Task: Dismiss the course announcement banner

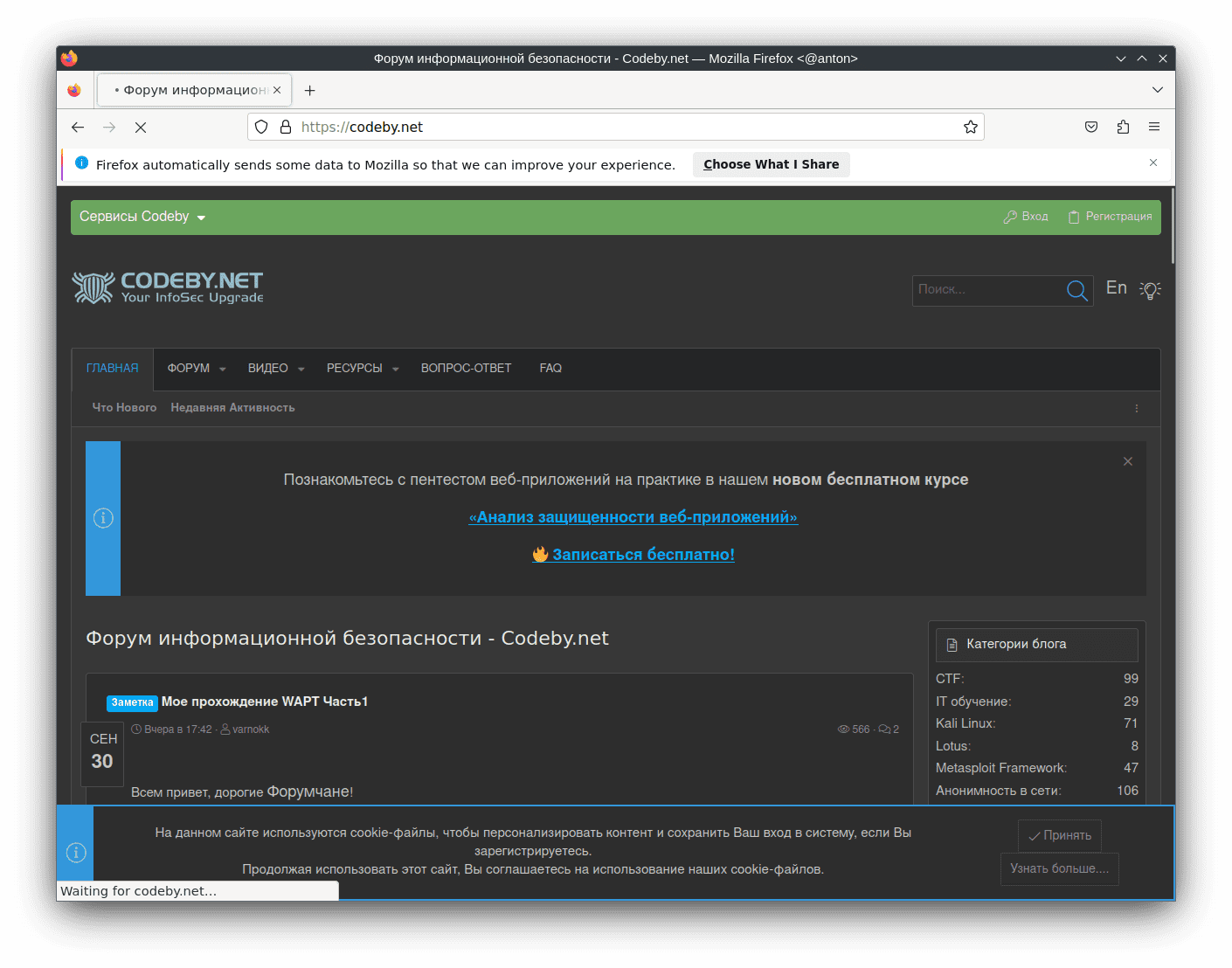Action: coord(1127,461)
